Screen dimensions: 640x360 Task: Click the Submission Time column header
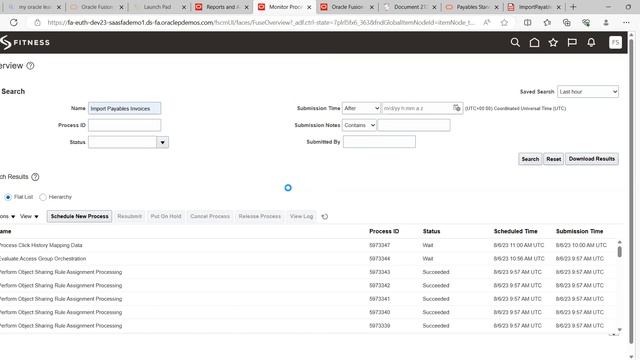click(580, 231)
